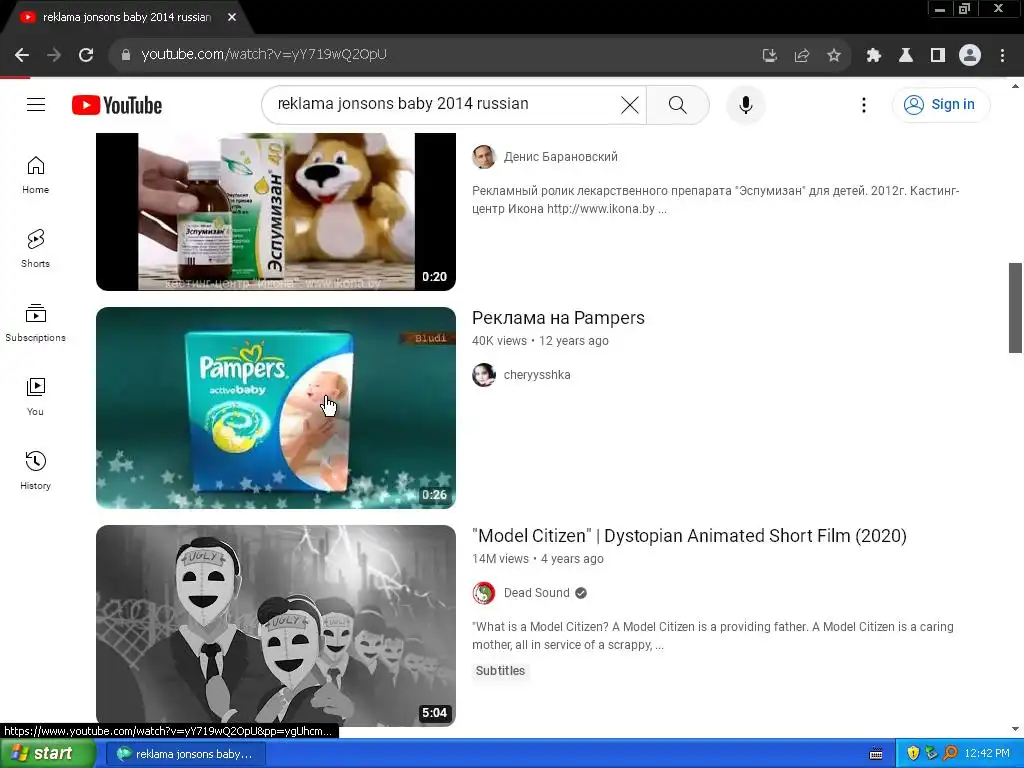Screen dimensions: 1024x768
Task: Click the 14M views 4 years ago text
Action: point(537,559)
